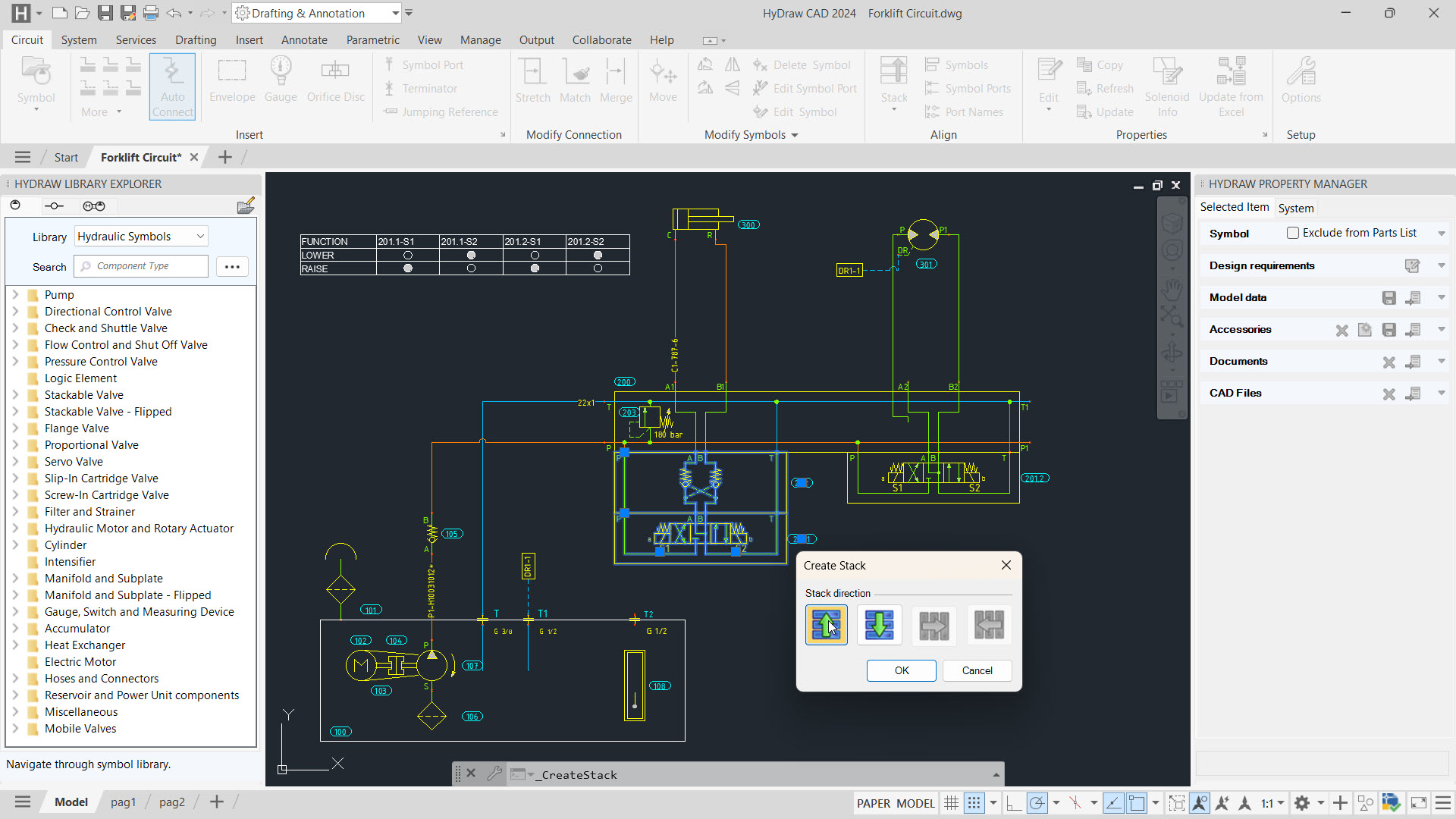Viewport: 1456px width, 819px height.
Task: Select Electric Motor in library tree
Action: click(x=80, y=661)
